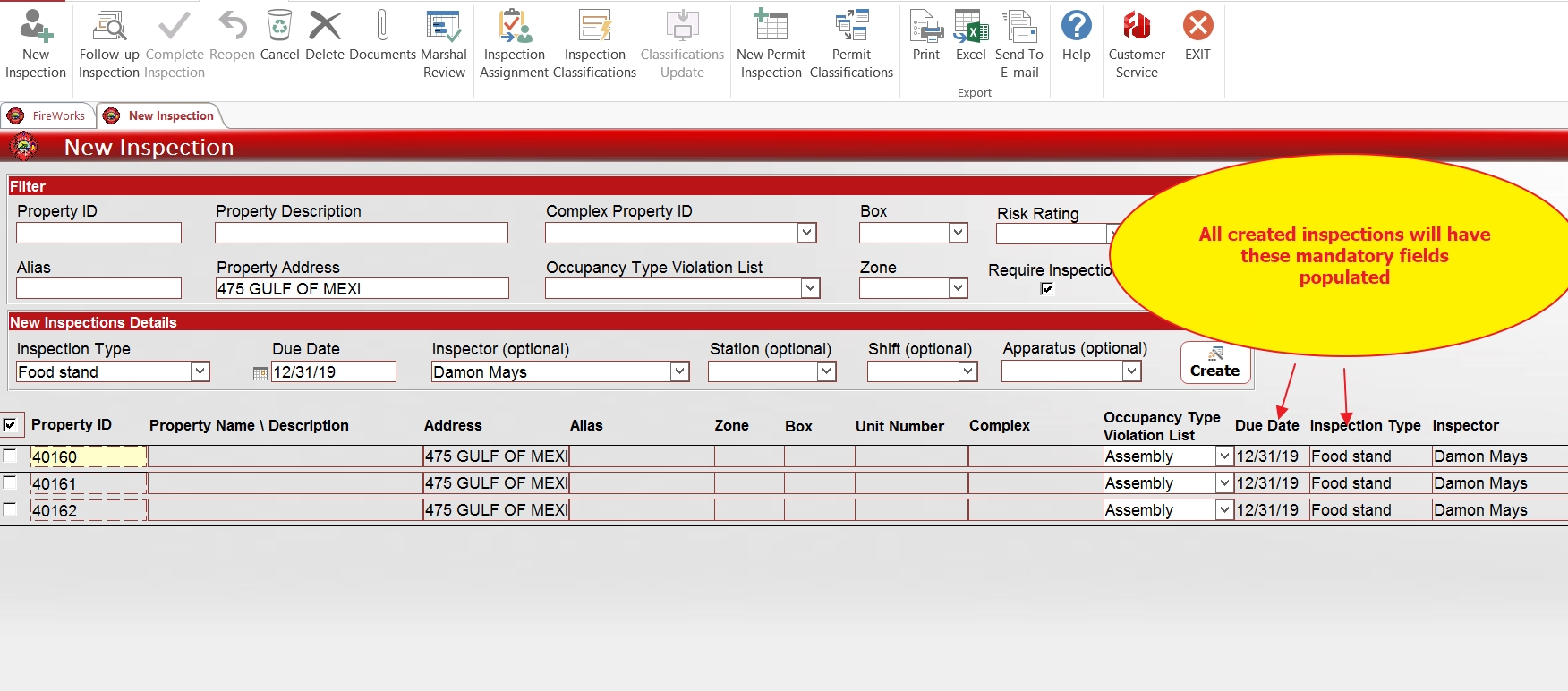Open the Zone filter dropdown

(959, 288)
